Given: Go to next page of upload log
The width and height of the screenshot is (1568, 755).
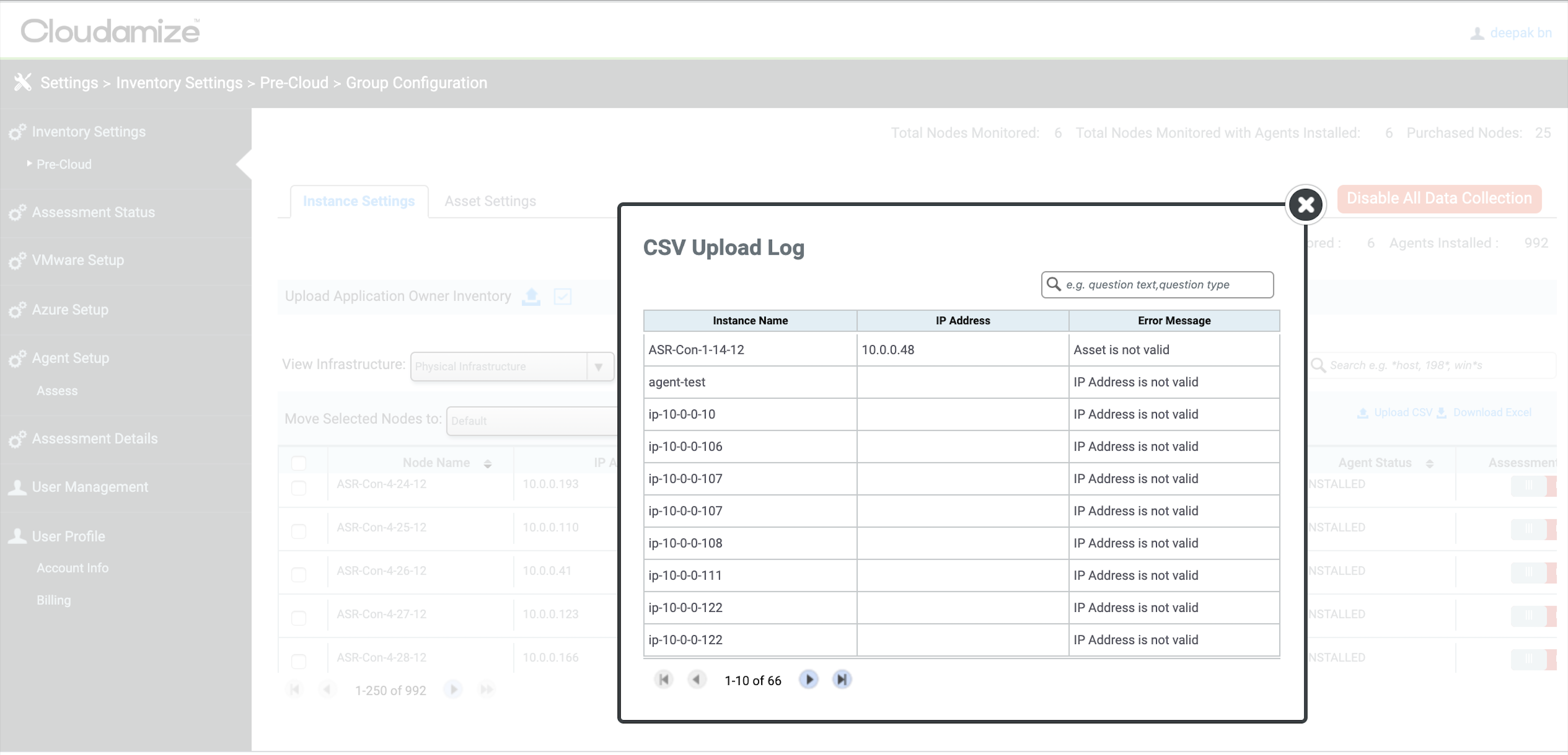Looking at the screenshot, I should click(808, 679).
